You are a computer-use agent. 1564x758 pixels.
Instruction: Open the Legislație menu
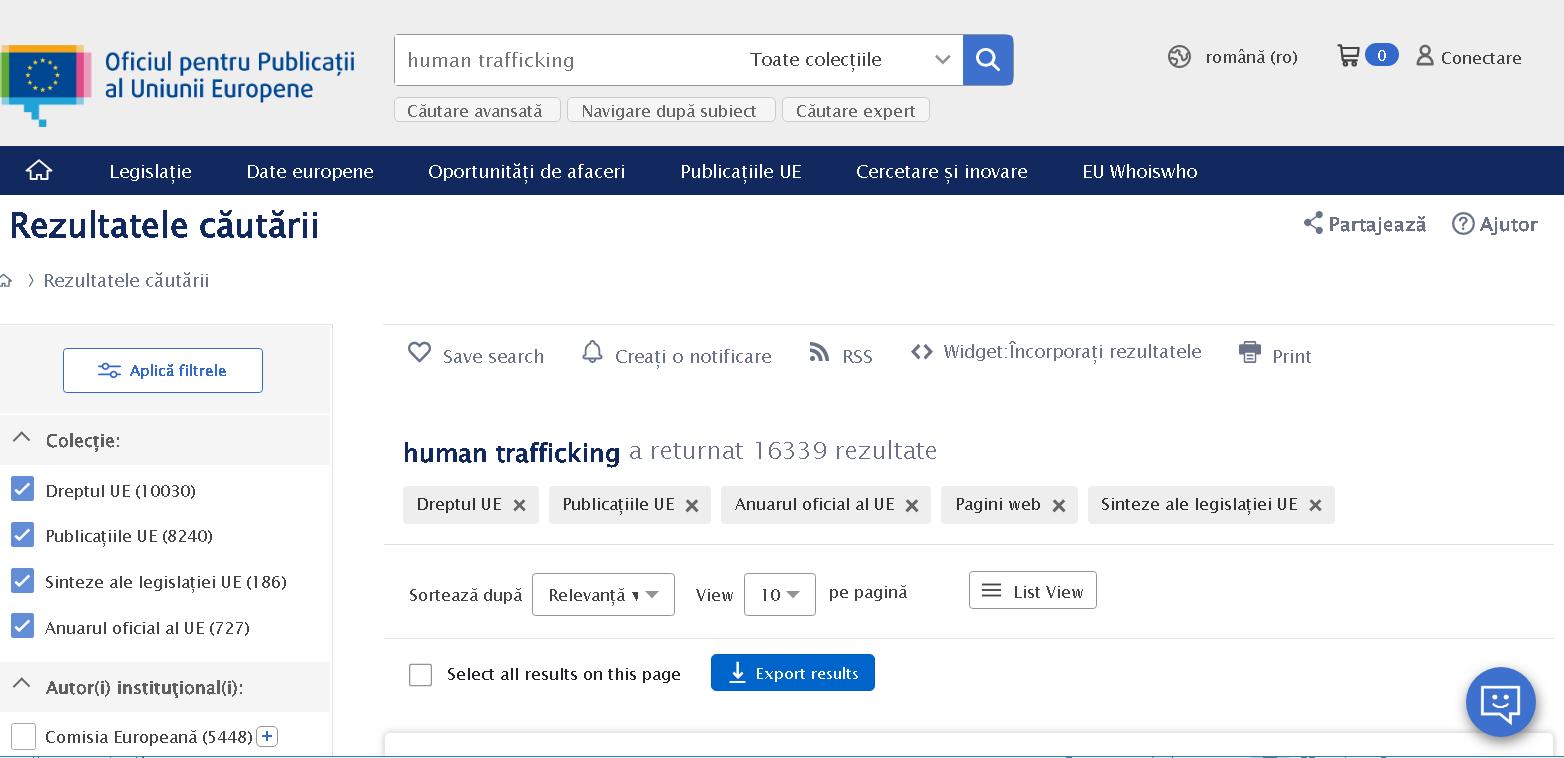point(150,171)
